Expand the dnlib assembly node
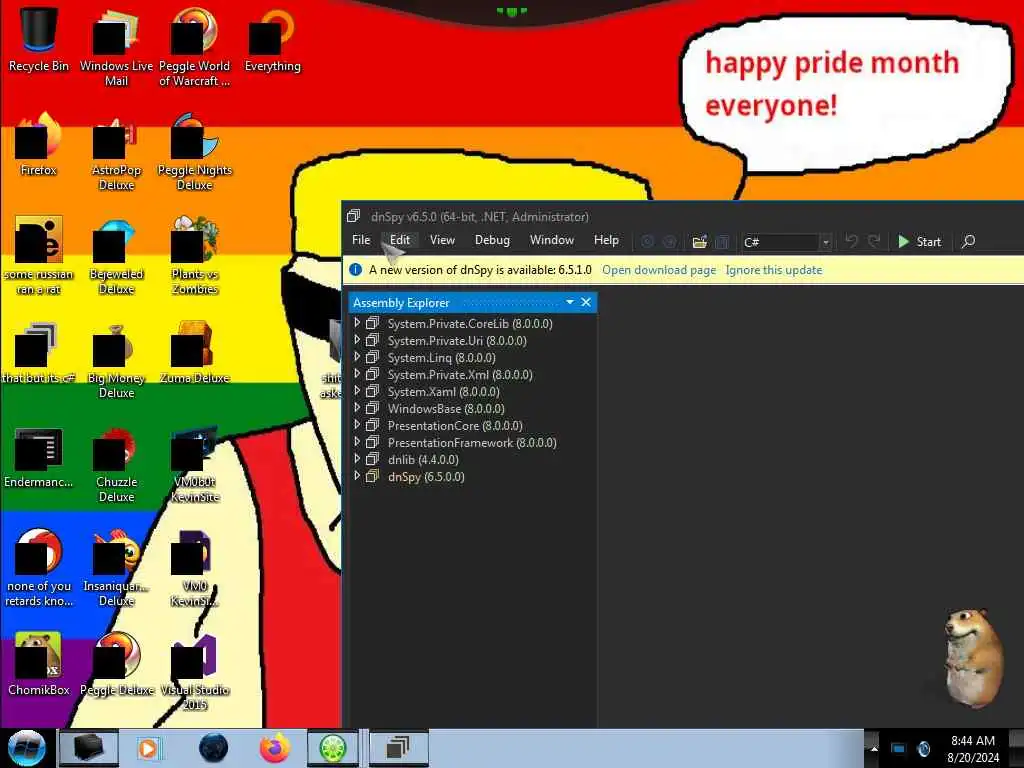Viewport: 1024px width, 768px height. [x=357, y=458]
